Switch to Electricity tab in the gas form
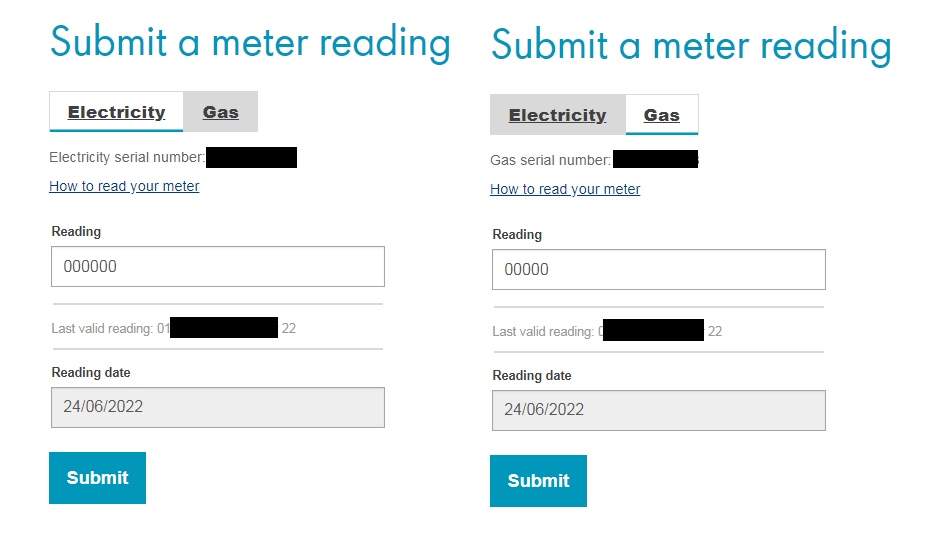950x536 pixels. 557,115
